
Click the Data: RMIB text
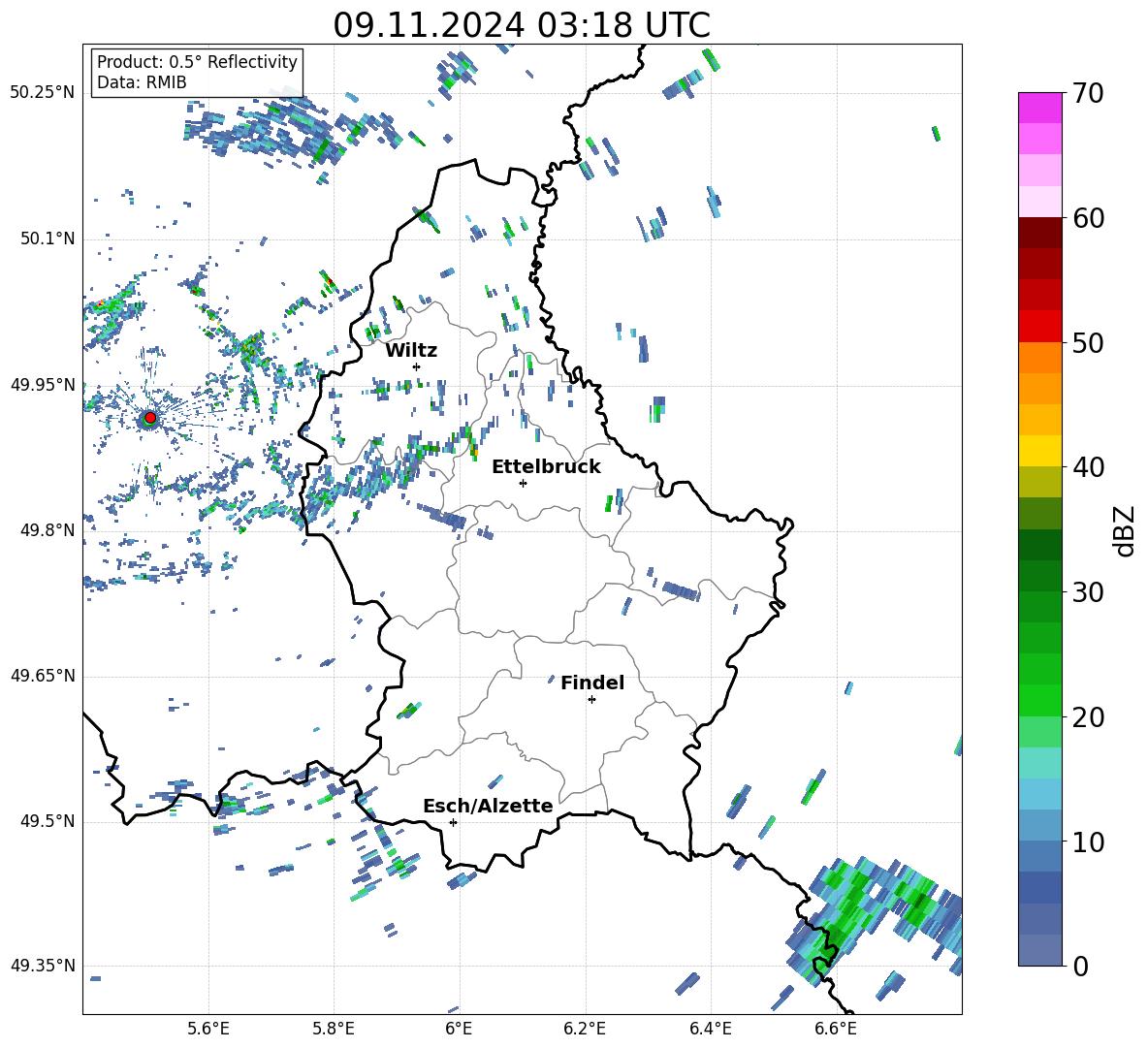pyautogui.click(x=142, y=82)
